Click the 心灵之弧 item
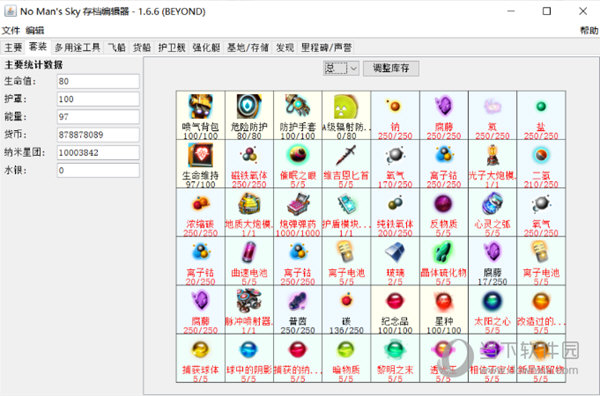This screenshot has height=396, width=600. pos(492,212)
